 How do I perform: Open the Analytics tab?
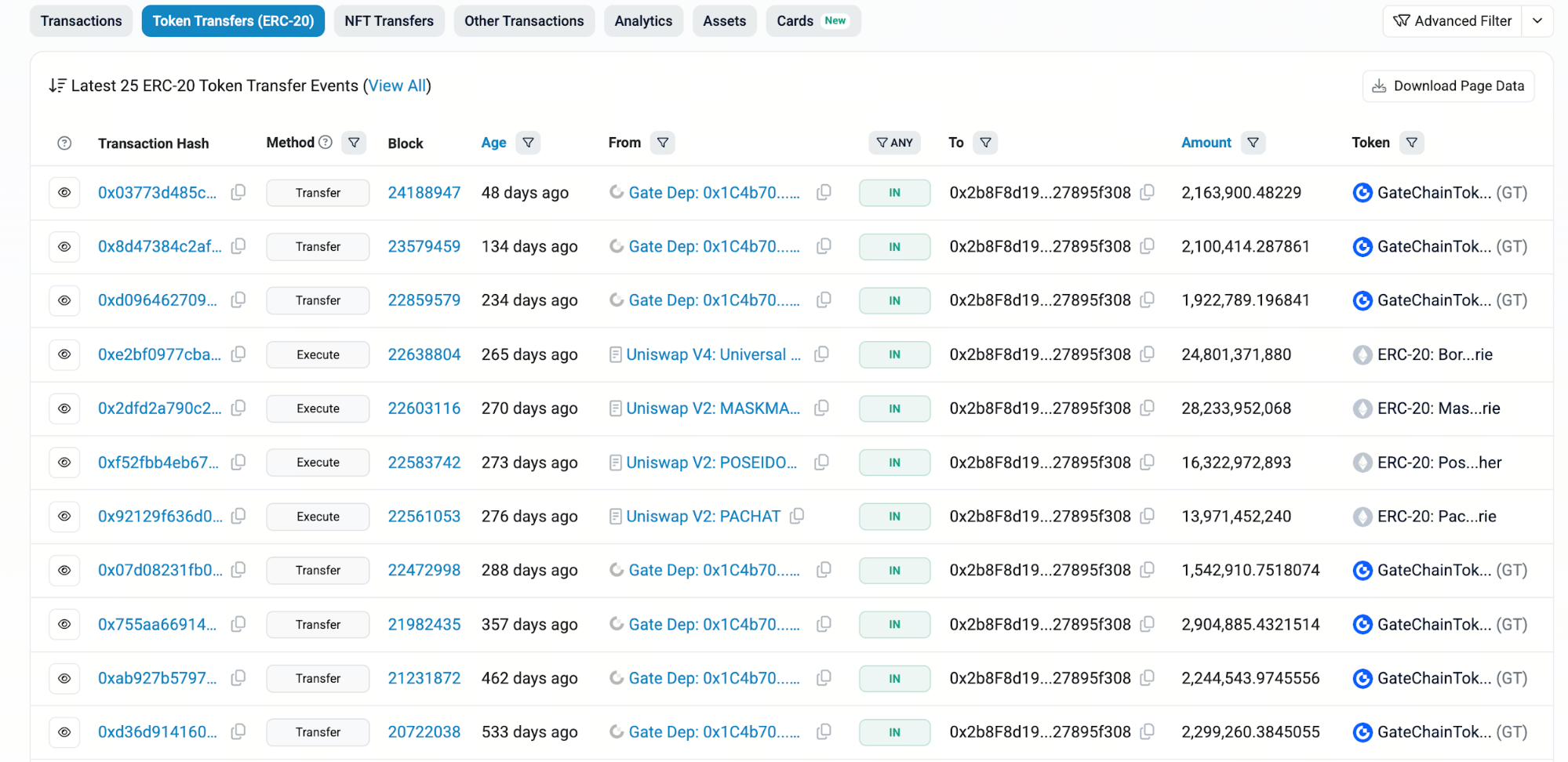pyautogui.click(x=643, y=21)
